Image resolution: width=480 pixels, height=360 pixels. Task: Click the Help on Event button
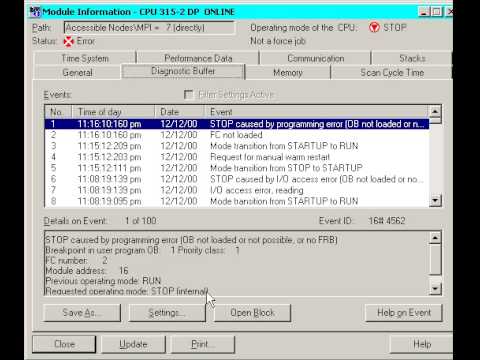(404, 313)
